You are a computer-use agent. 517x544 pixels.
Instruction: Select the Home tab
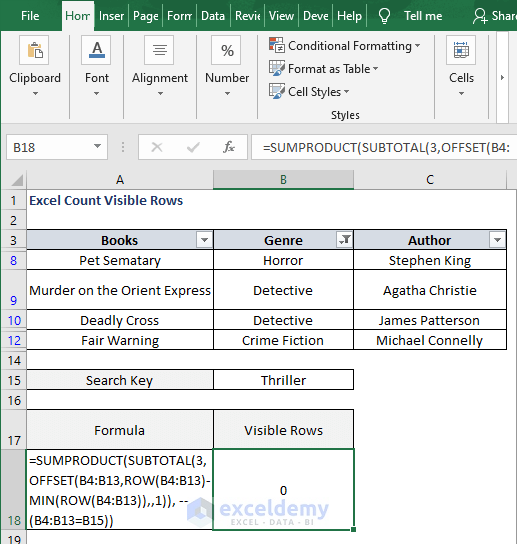point(78,16)
